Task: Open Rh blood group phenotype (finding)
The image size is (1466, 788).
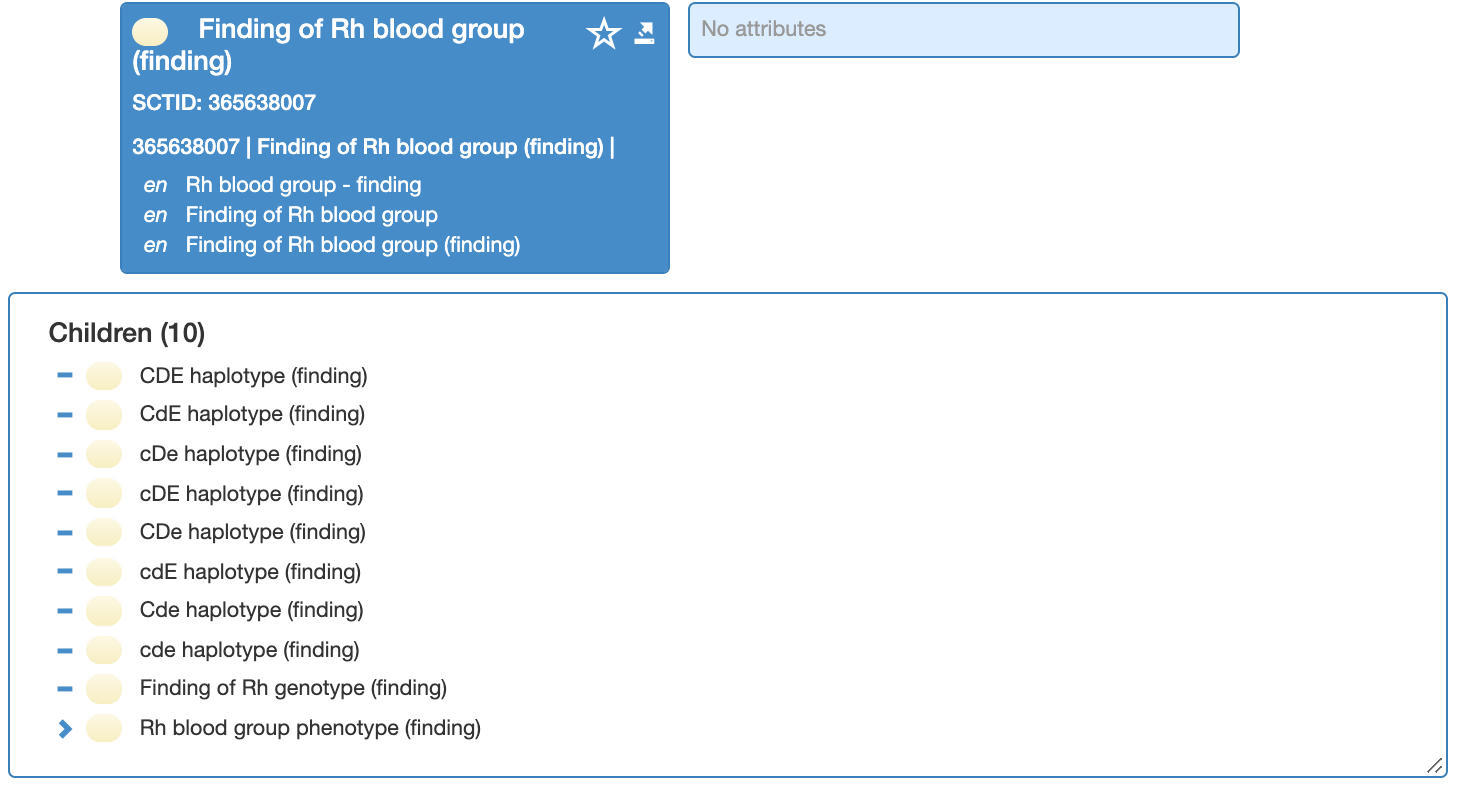Action: pos(310,728)
